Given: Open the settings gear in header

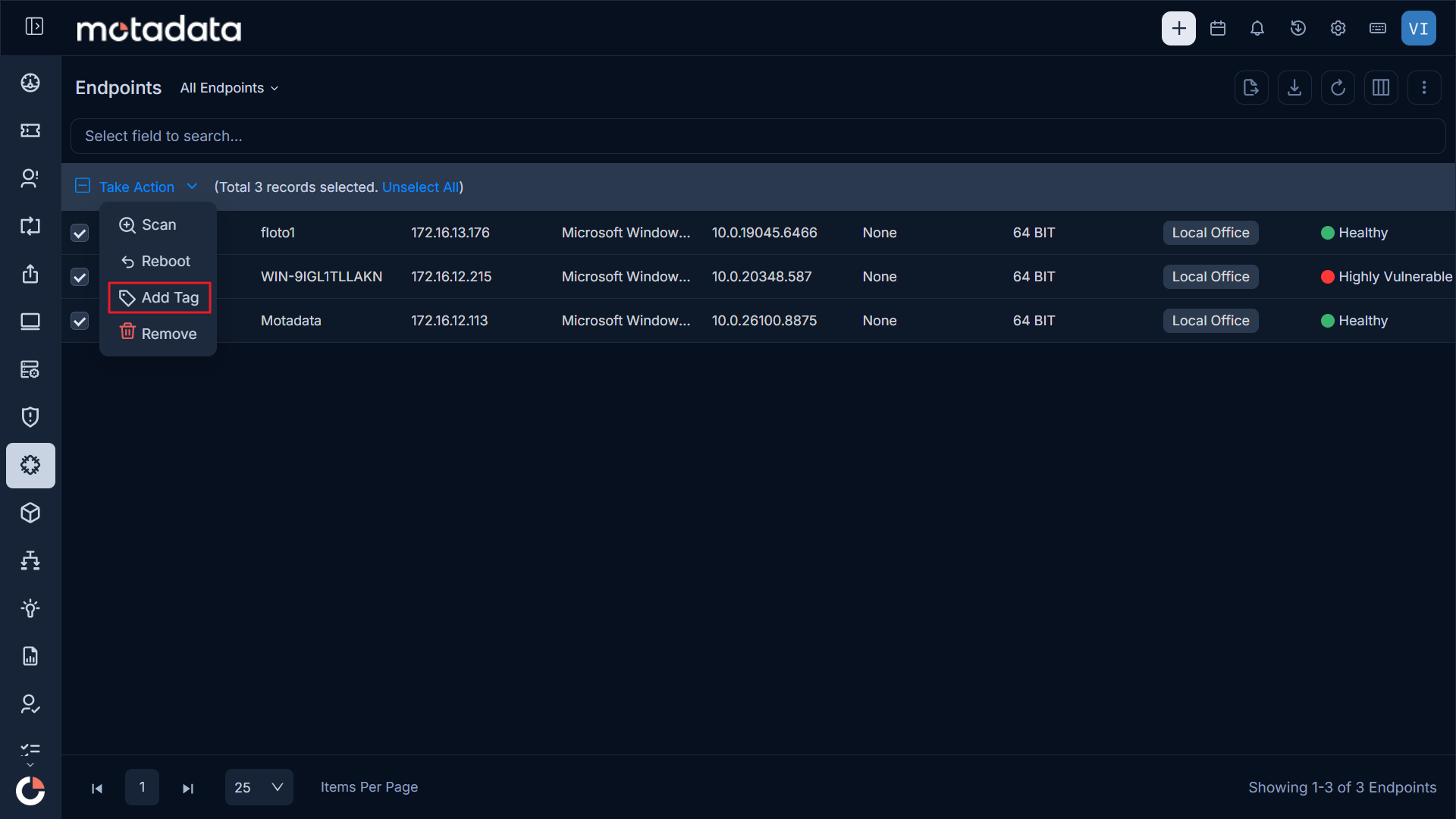Looking at the screenshot, I should 1338,28.
